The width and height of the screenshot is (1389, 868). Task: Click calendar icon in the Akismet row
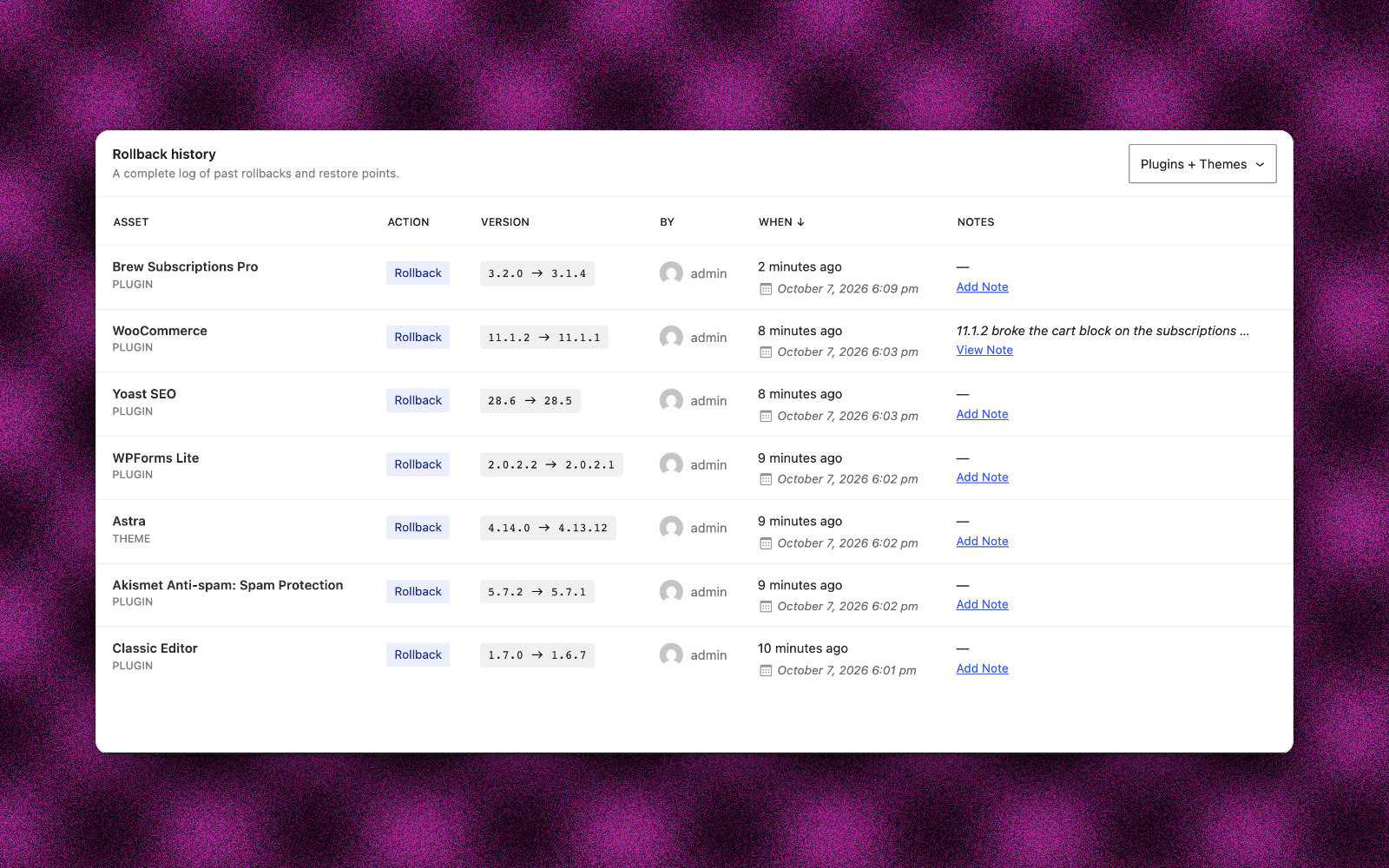pyautogui.click(x=766, y=607)
